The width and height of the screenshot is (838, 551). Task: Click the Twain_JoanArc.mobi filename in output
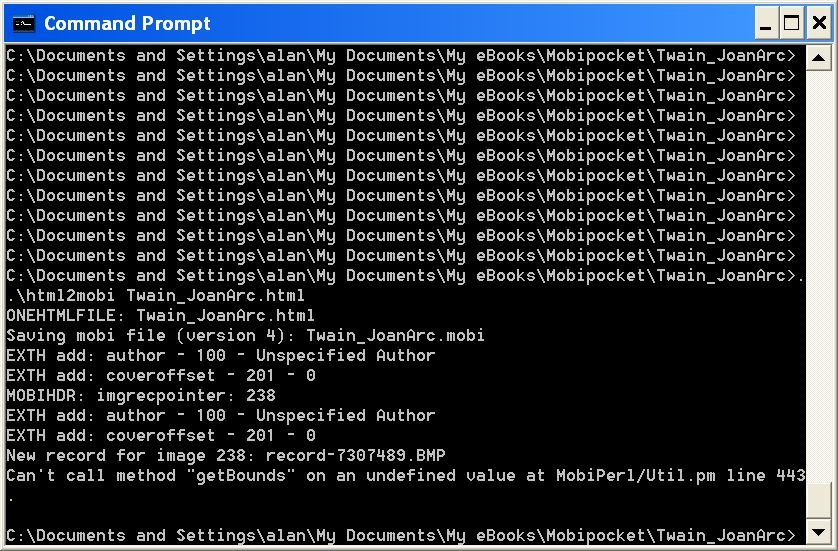395,336
